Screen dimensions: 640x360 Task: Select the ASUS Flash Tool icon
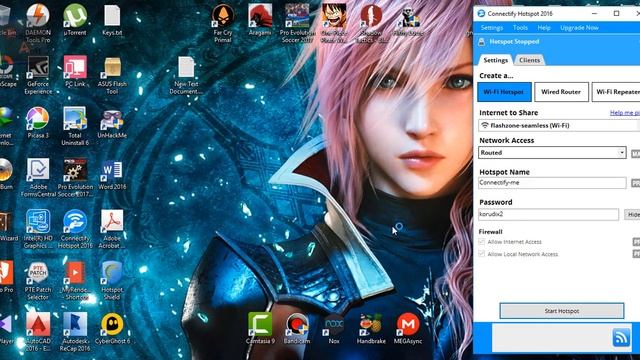pyautogui.click(x=112, y=75)
